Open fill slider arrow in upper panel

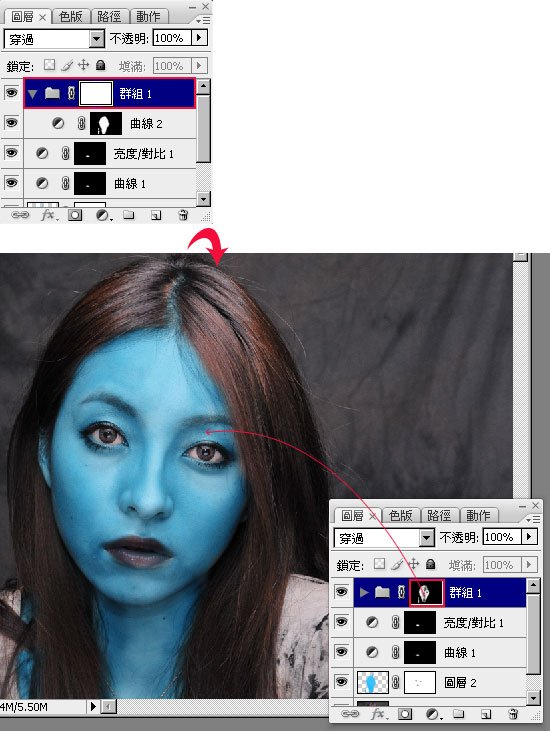coord(199,65)
